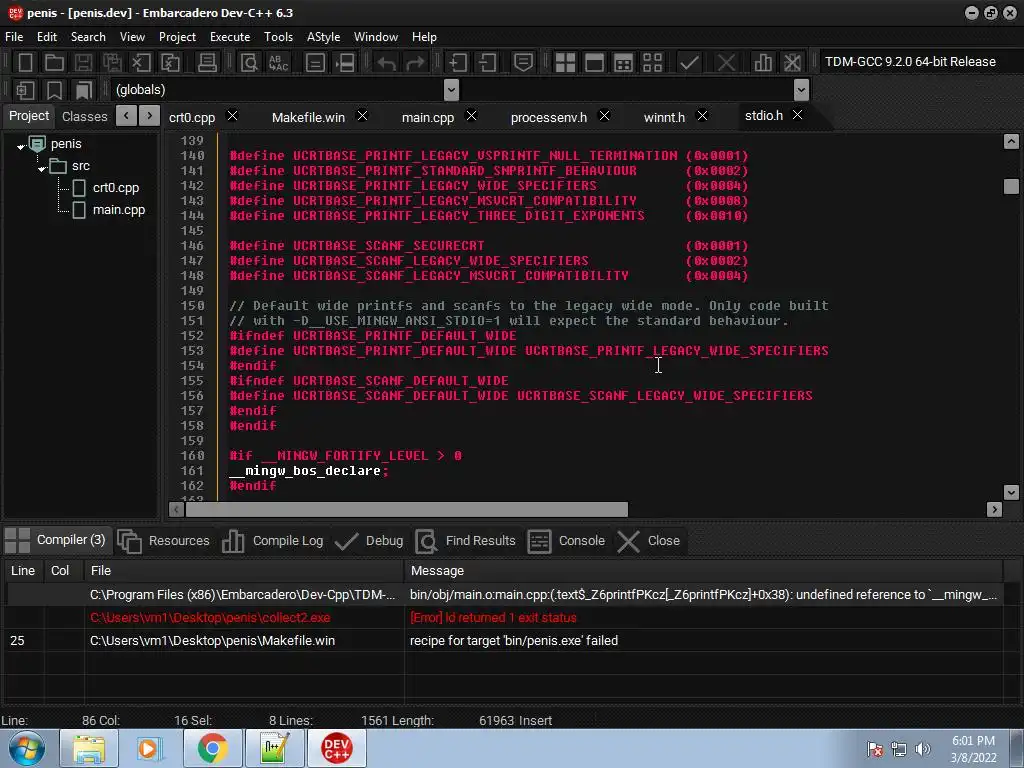This screenshot has height=768, width=1024.
Task: Switch to the Classes tab
Action: click(x=84, y=117)
